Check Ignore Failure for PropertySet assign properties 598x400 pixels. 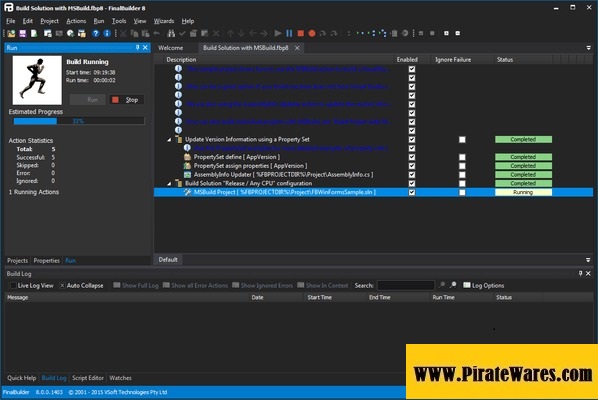(x=462, y=166)
